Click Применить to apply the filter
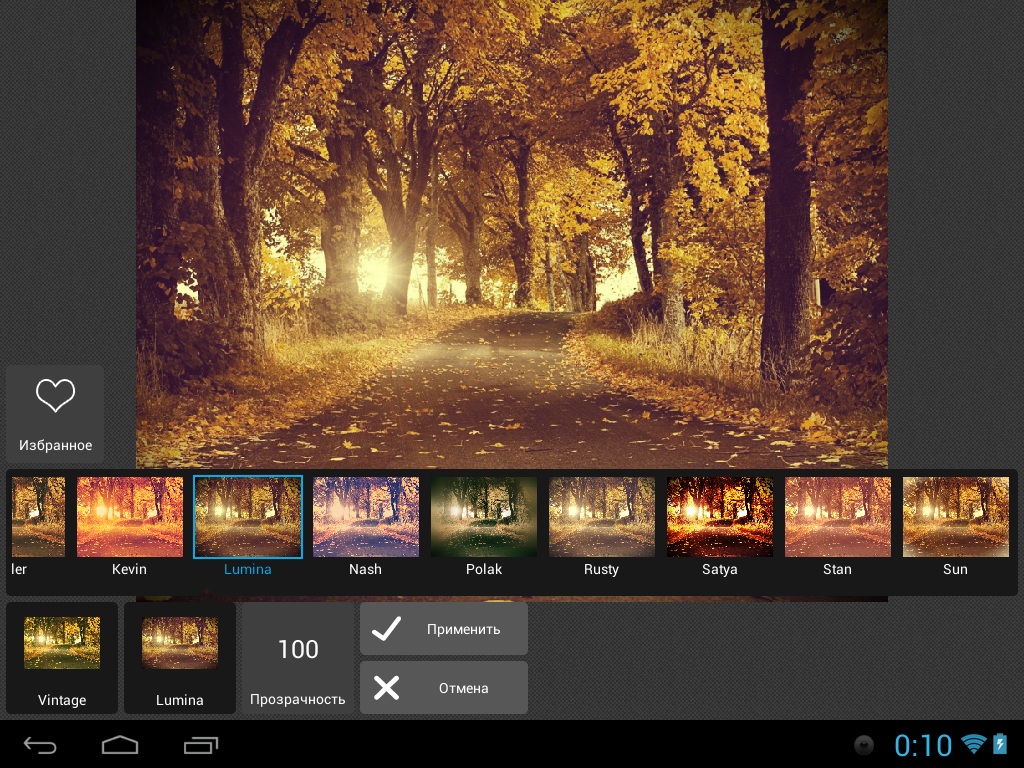Screen dimensions: 1024x768 [x=443, y=629]
